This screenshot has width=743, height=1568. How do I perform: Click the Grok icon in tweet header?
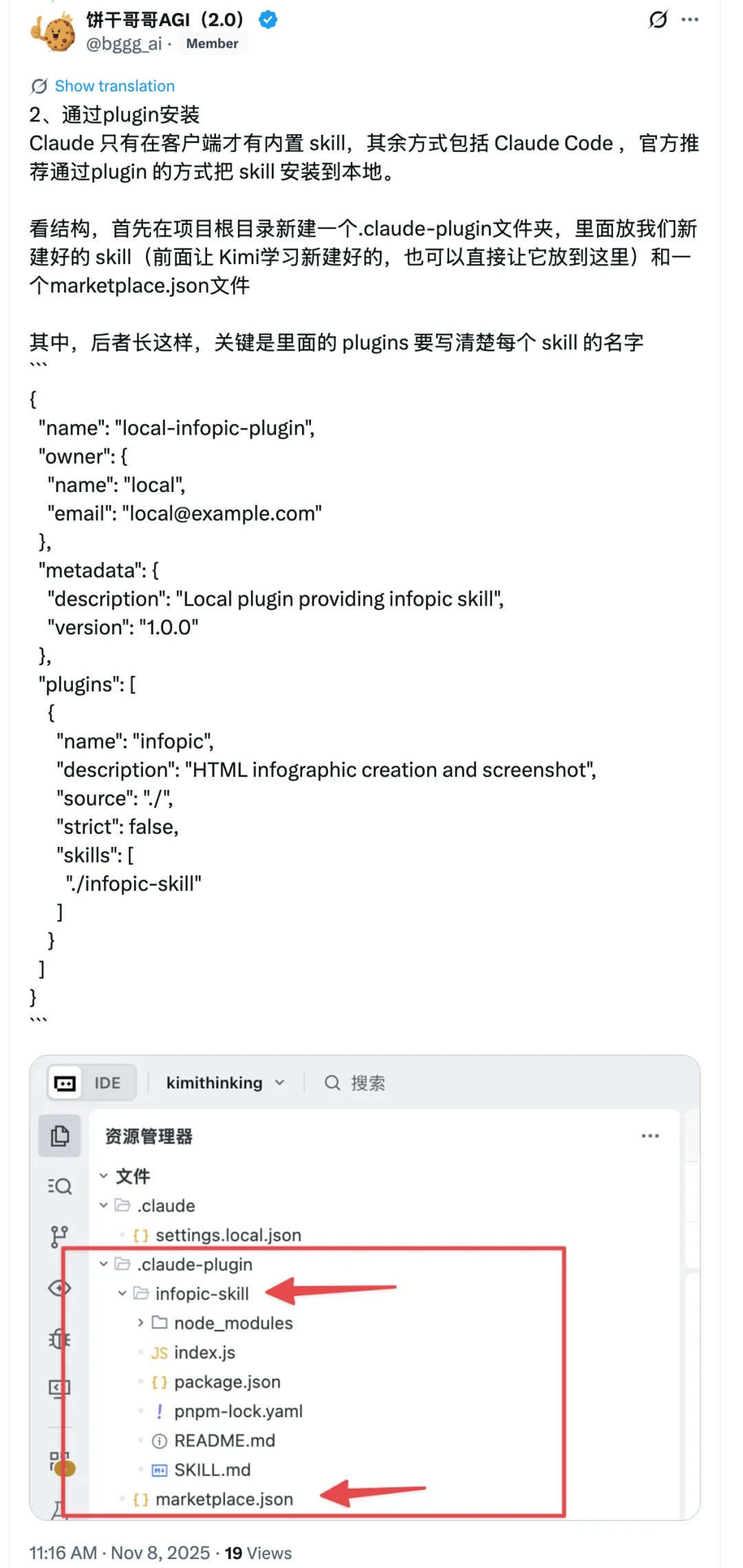[x=658, y=20]
